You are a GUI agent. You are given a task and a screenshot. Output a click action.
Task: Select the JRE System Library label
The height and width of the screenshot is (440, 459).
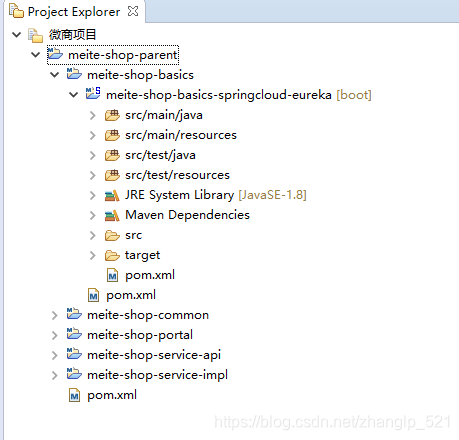(180, 195)
